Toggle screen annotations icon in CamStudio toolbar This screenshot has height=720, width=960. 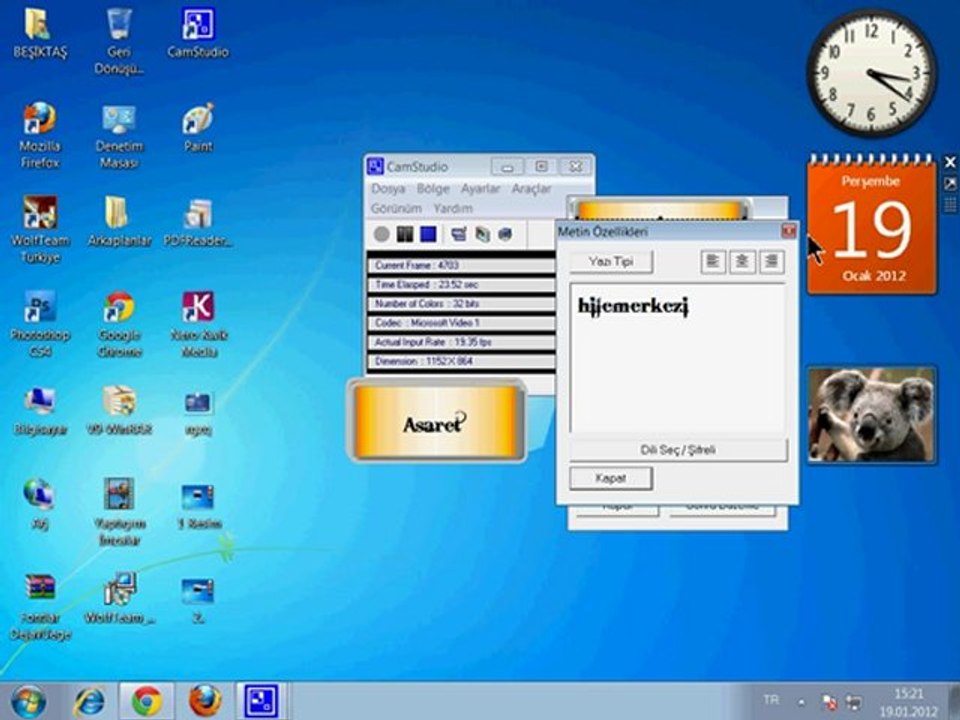(459, 234)
